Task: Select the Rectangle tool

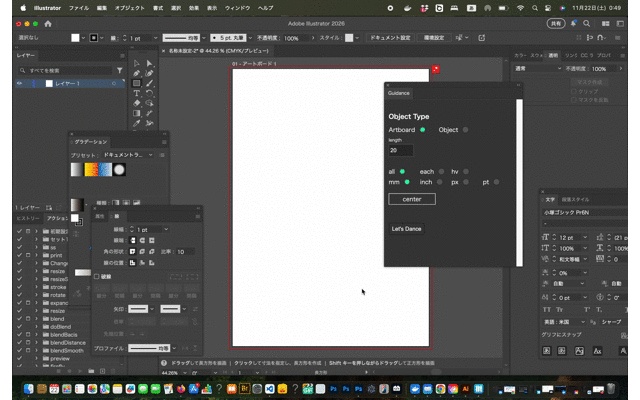Action: [137, 83]
